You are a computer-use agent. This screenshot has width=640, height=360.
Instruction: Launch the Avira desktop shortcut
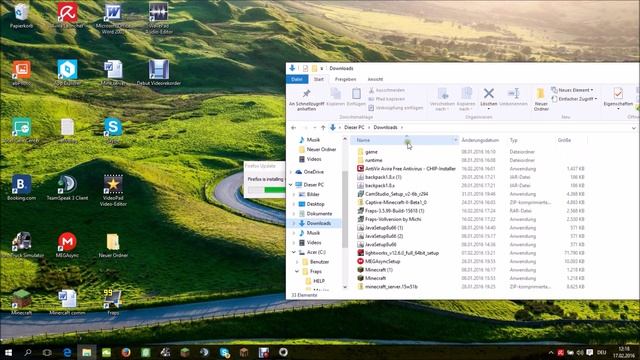point(67,16)
